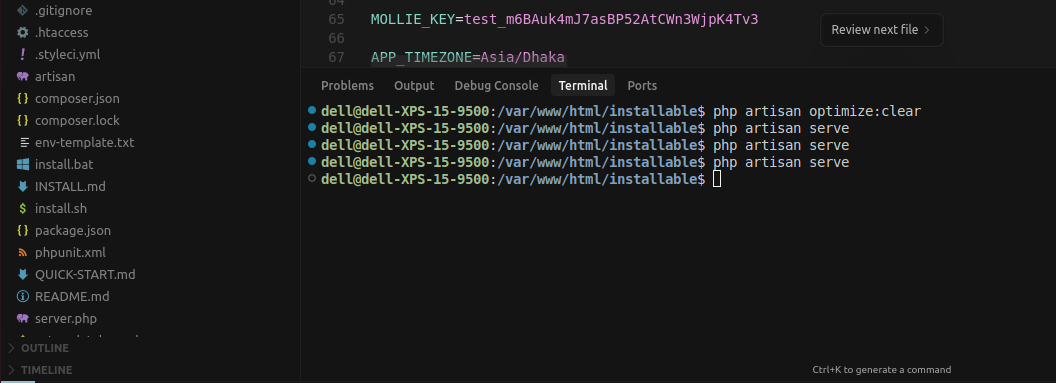Open QUICK-START.md

[85, 275]
